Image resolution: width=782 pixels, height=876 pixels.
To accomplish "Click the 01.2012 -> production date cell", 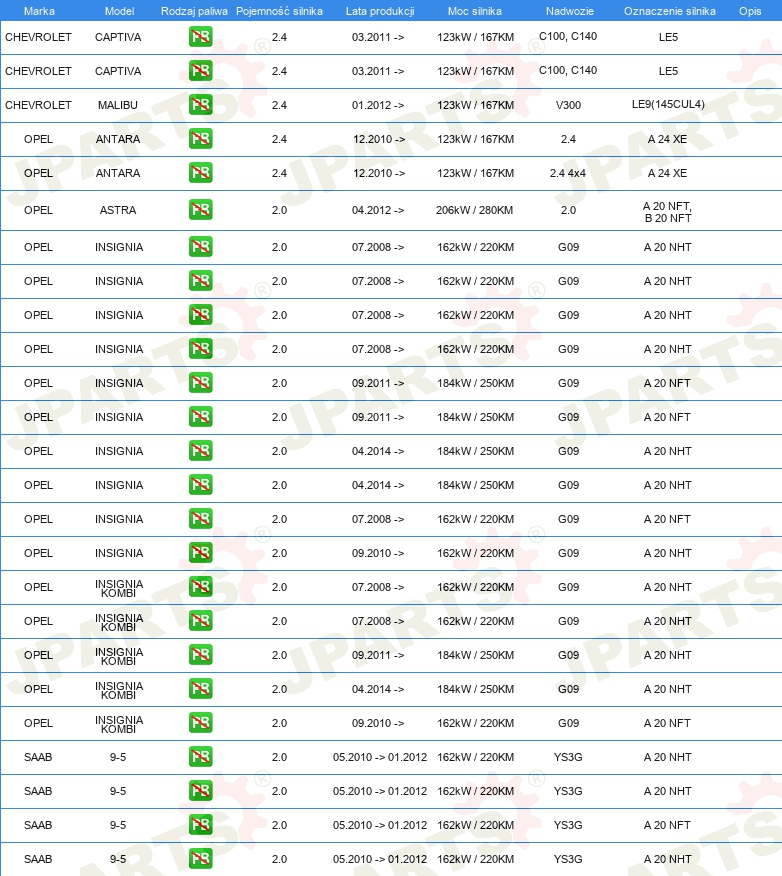I will click(378, 105).
